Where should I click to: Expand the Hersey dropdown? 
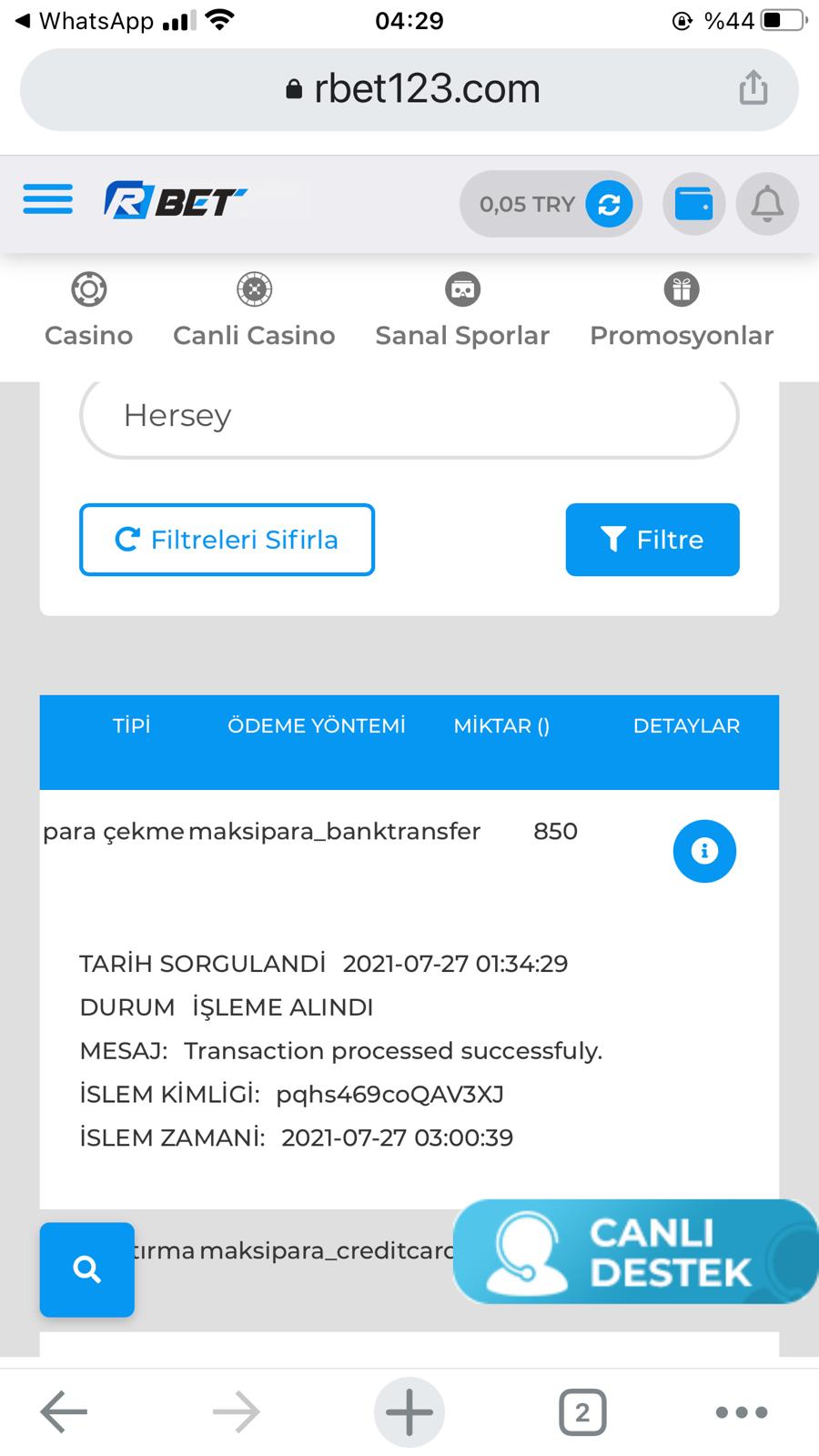pos(409,417)
